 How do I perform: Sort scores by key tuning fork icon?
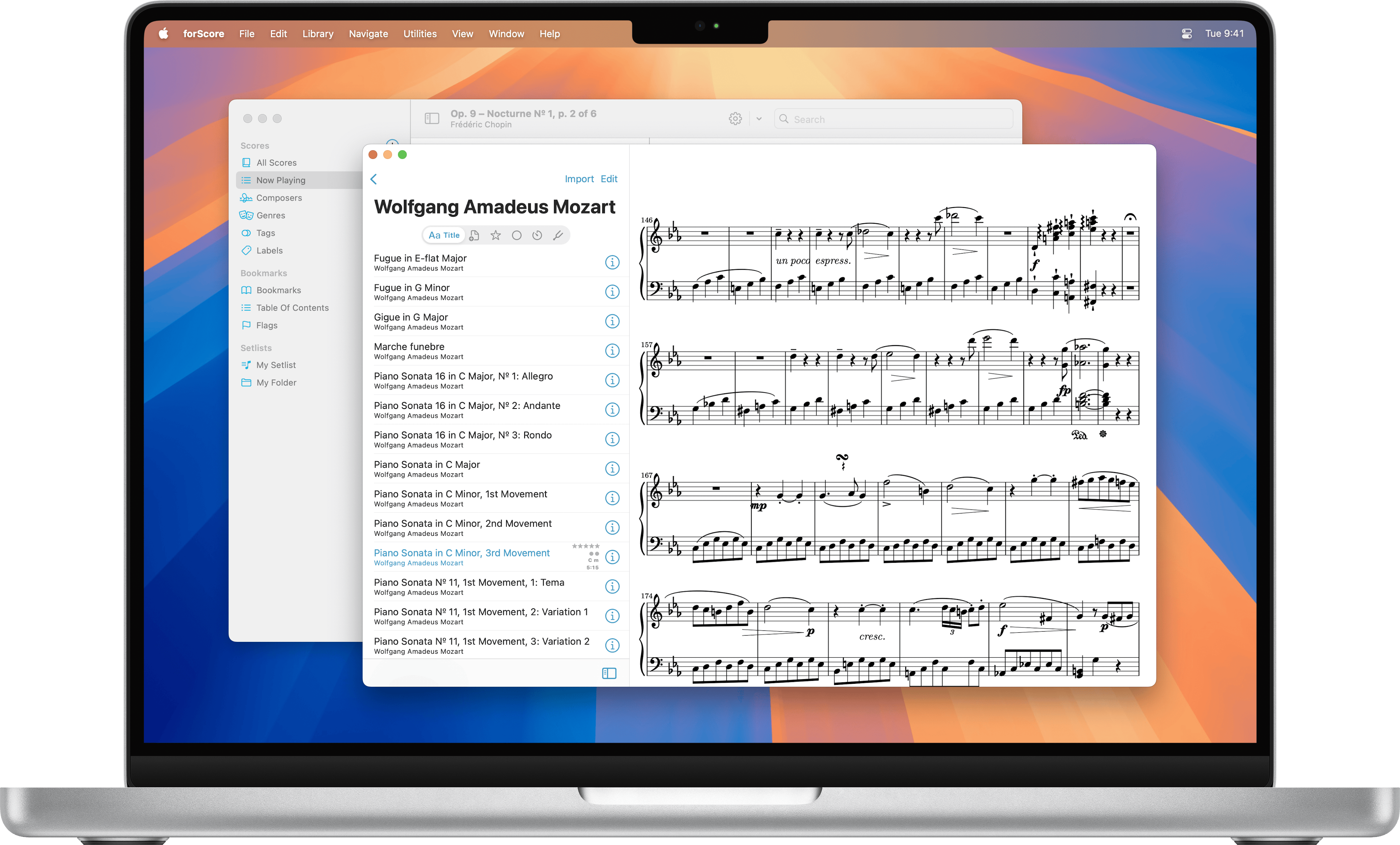click(x=558, y=235)
